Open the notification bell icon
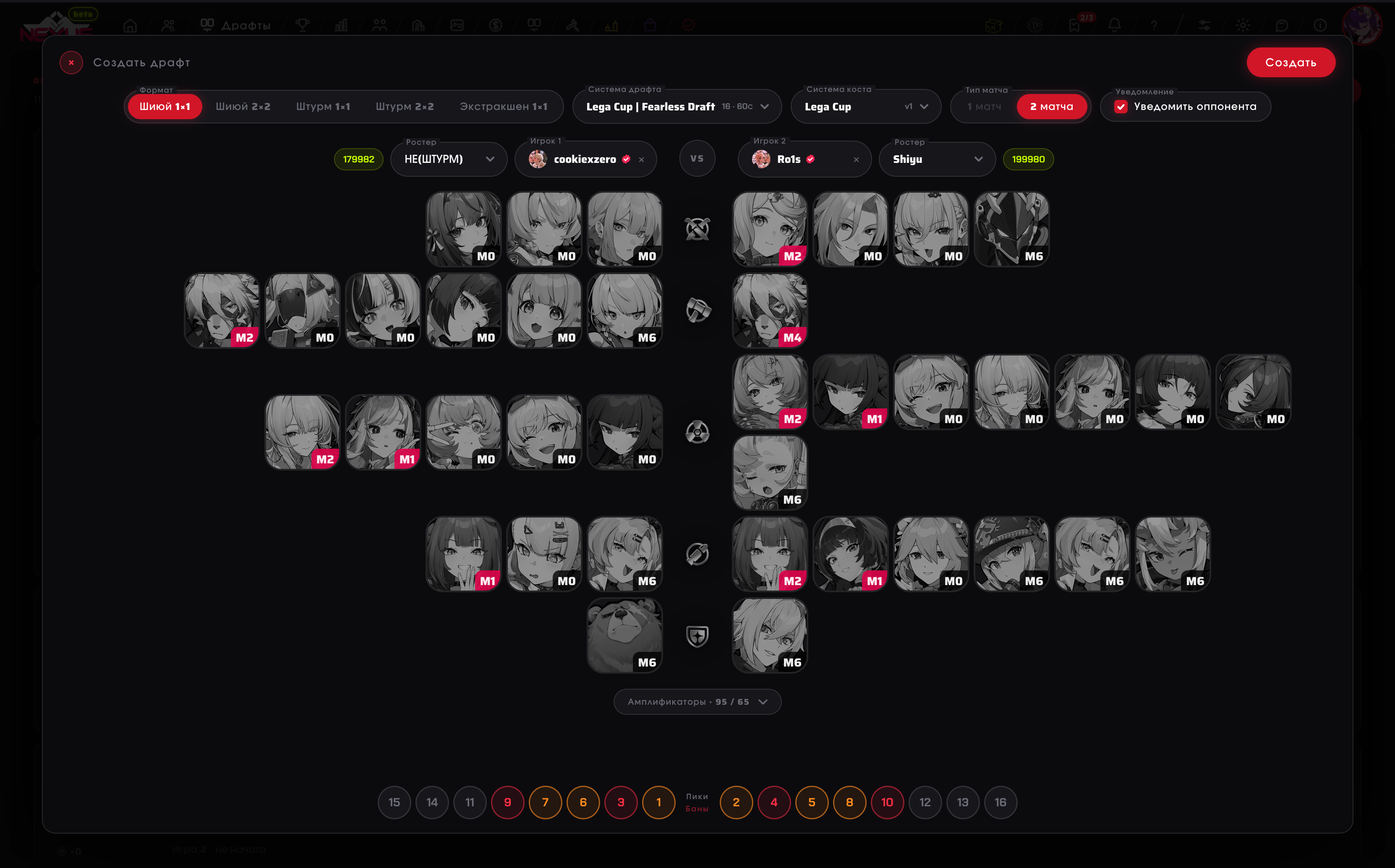 pyautogui.click(x=1114, y=25)
